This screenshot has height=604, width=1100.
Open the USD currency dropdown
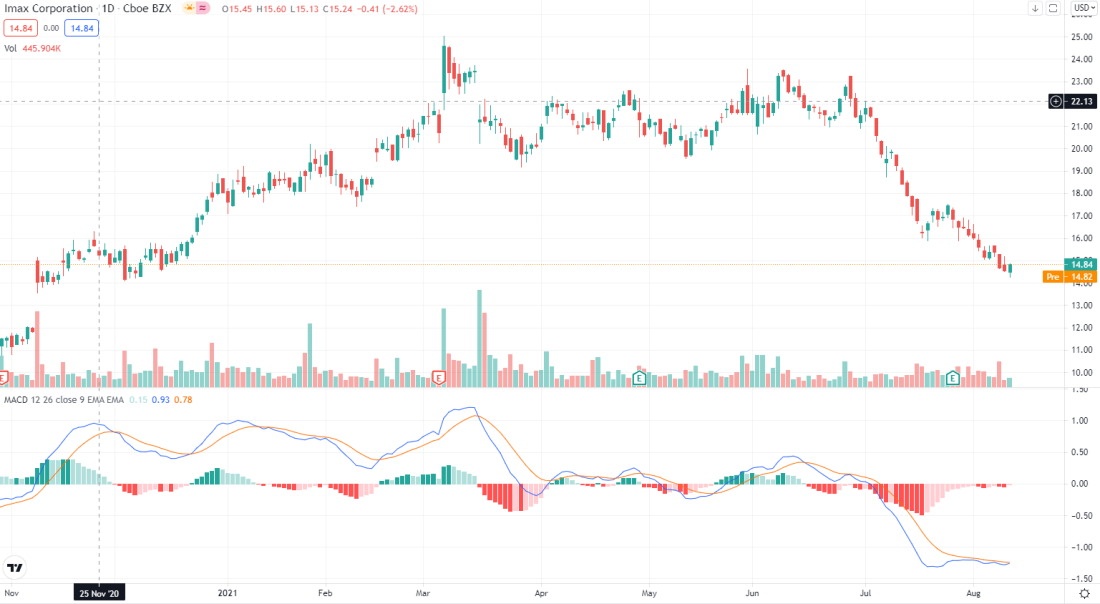[1085, 8]
